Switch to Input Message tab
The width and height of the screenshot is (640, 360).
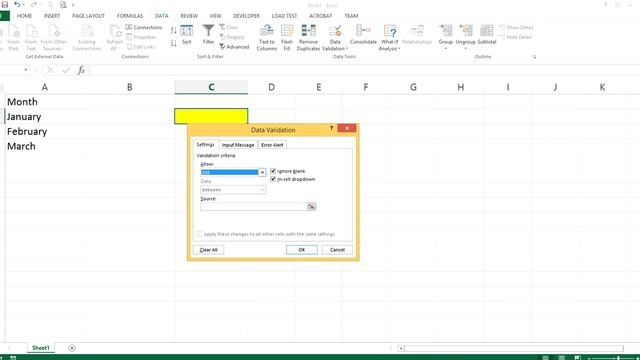(238, 145)
